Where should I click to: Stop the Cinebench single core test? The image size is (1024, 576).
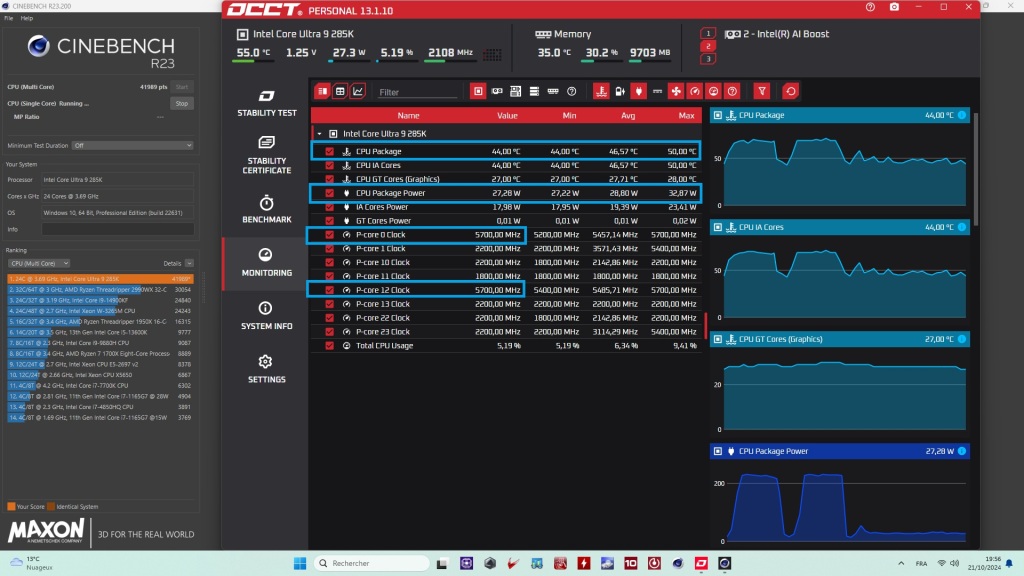(182, 103)
